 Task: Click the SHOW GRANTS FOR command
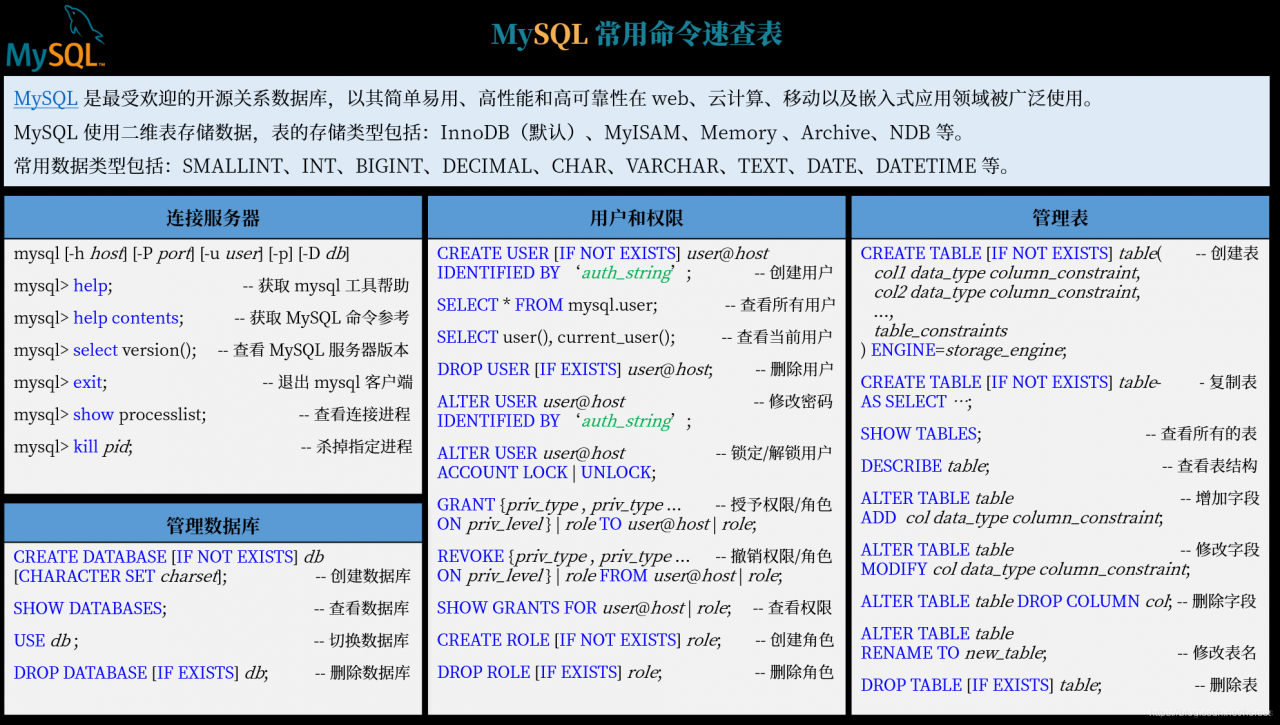click(x=584, y=608)
